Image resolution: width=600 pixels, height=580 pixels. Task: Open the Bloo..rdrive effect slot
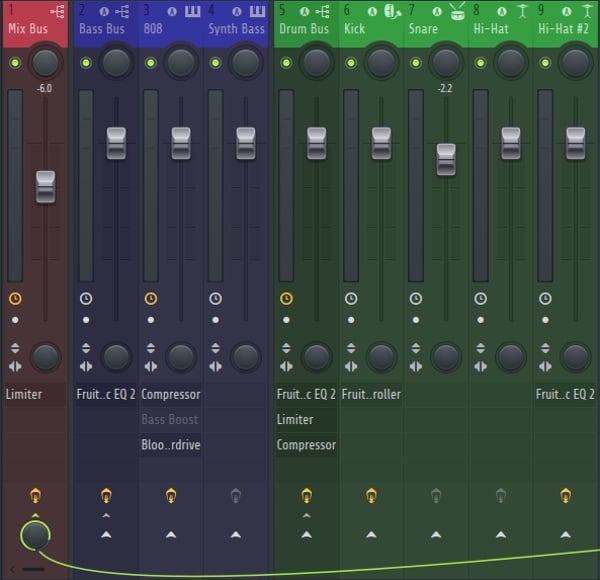tap(171, 445)
